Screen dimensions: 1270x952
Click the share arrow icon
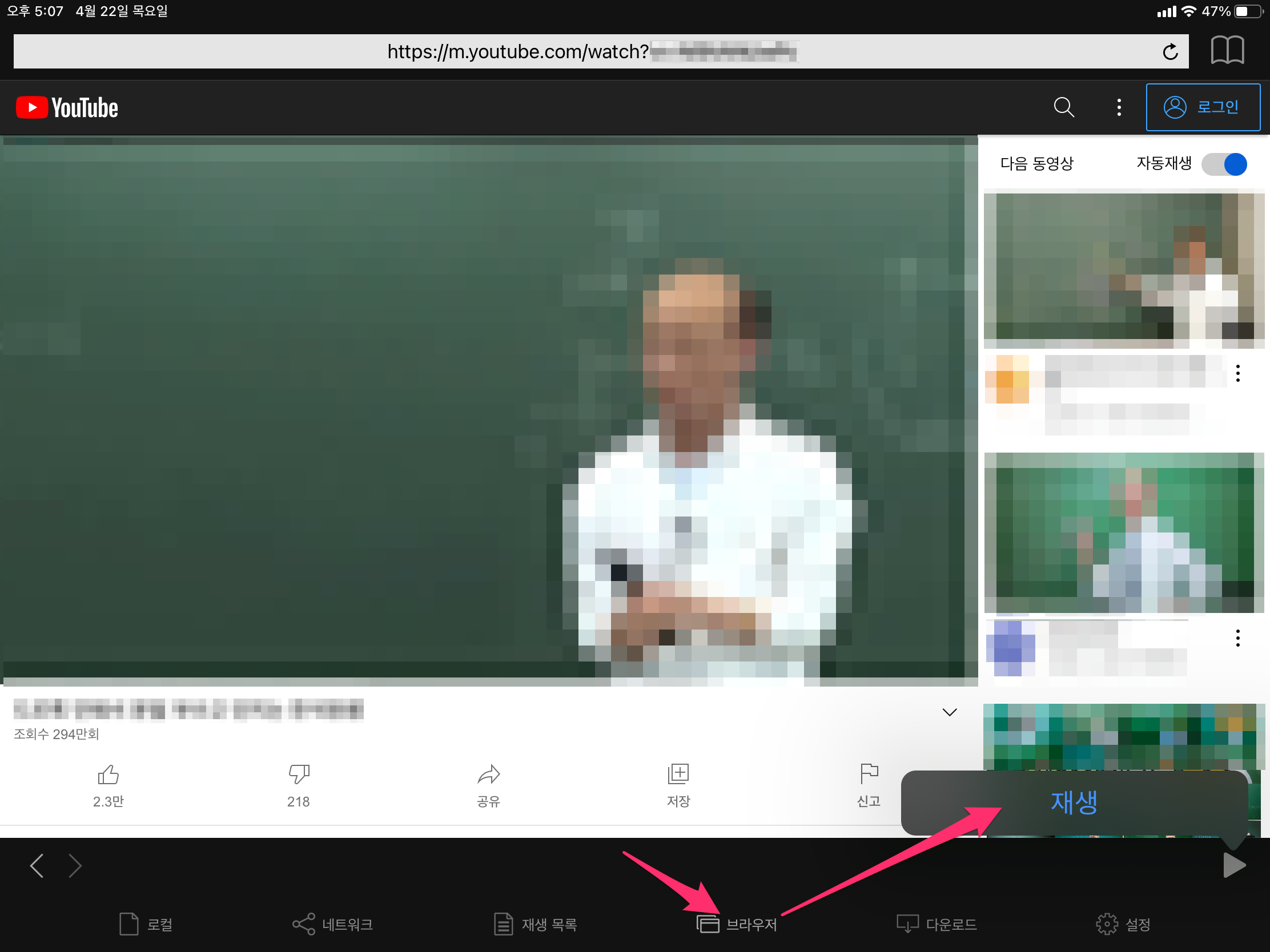coord(489,774)
